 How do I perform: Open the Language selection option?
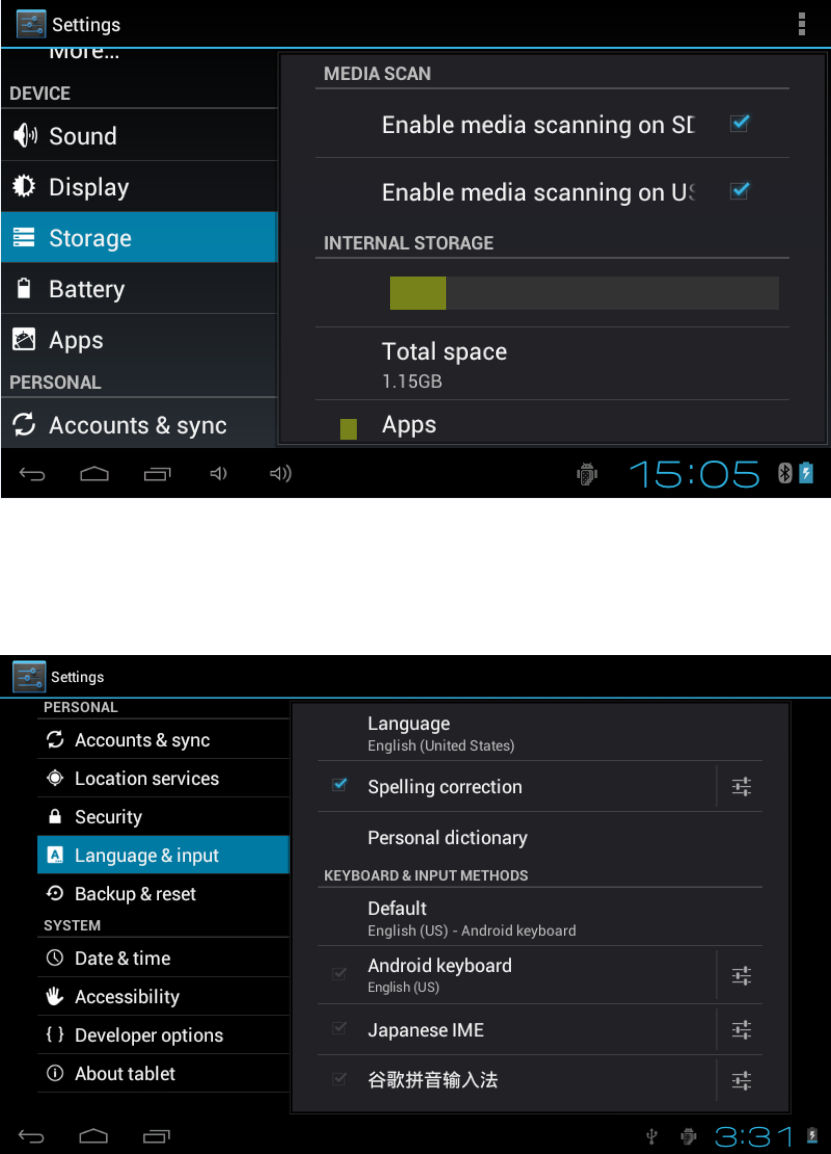(x=540, y=734)
